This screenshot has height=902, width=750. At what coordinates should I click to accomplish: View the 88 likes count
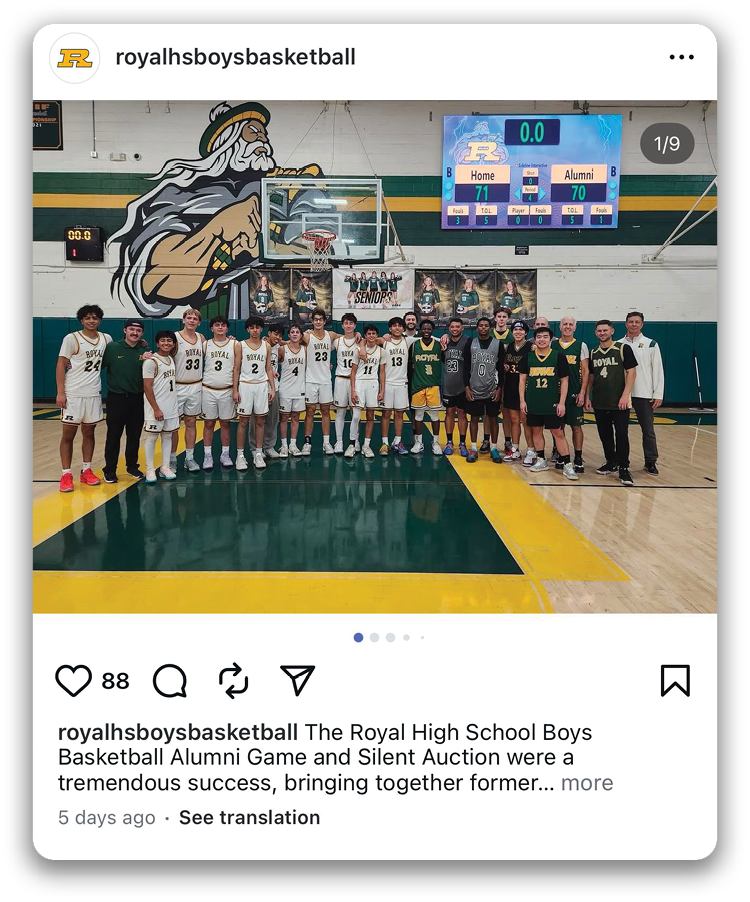point(115,681)
